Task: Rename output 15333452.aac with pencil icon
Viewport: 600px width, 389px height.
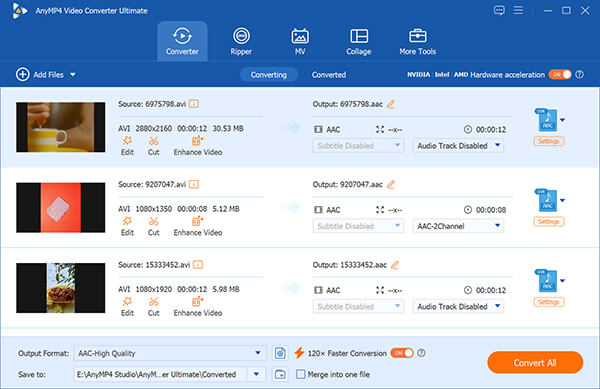Action: coord(395,265)
